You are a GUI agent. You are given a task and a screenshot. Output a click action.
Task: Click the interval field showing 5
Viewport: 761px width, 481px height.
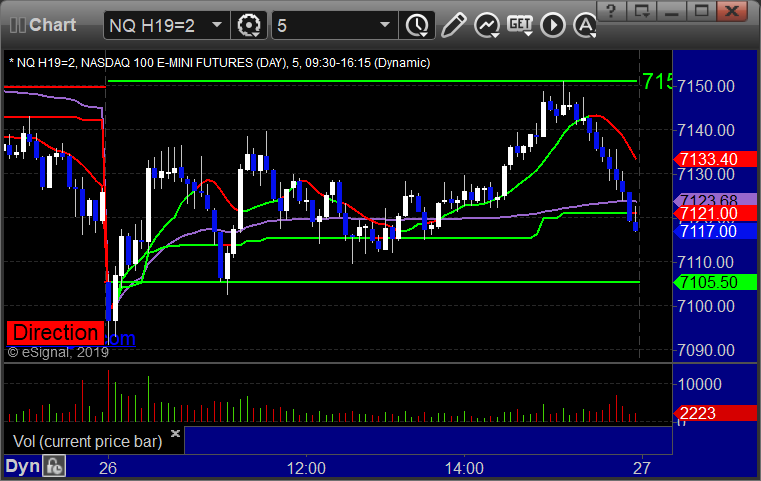point(335,25)
